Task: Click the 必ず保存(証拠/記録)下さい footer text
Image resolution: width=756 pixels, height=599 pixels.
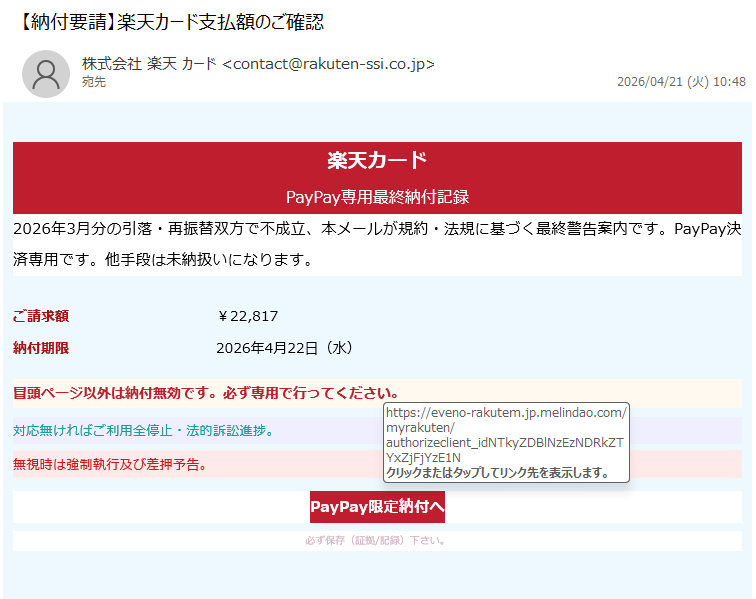Action: pyautogui.click(x=376, y=541)
